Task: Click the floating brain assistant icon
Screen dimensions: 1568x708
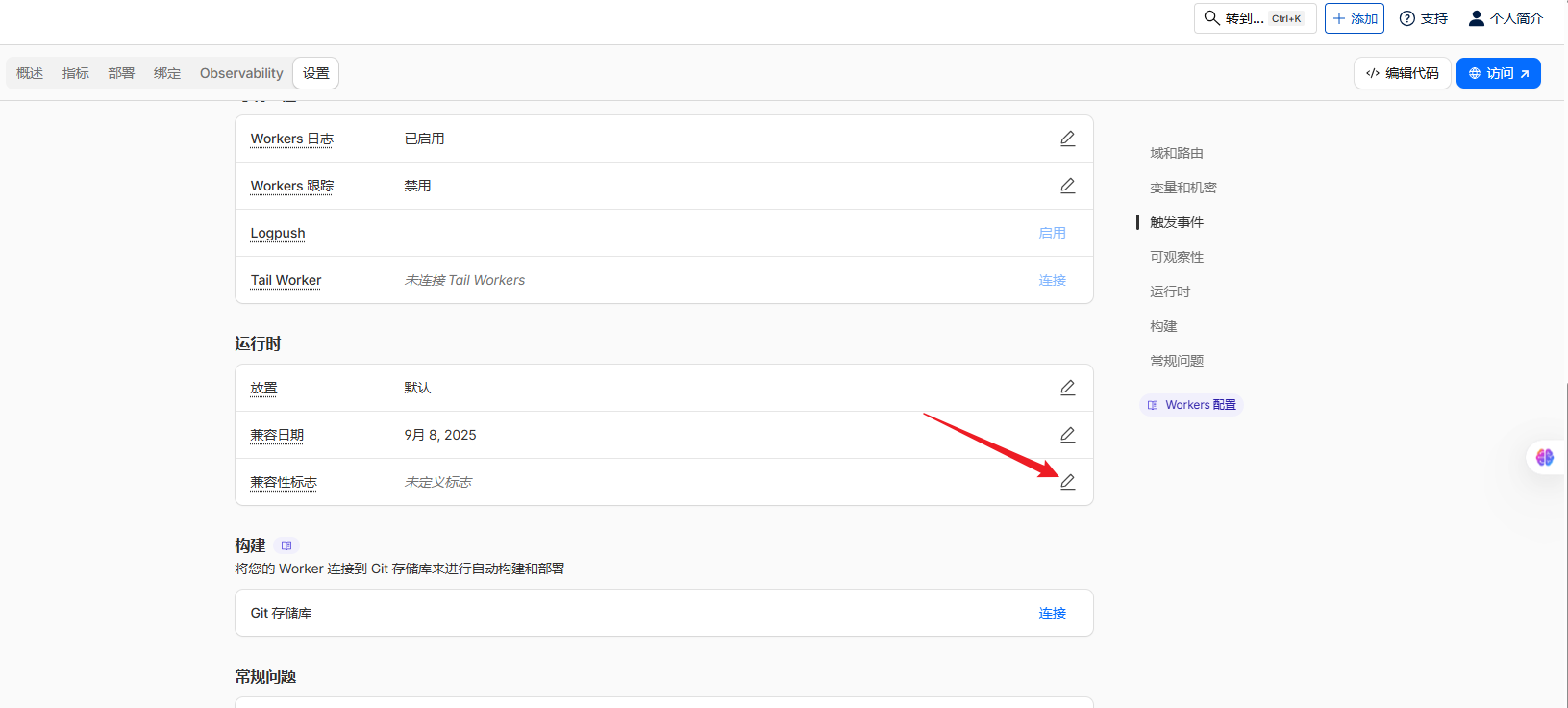Action: [1544, 457]
